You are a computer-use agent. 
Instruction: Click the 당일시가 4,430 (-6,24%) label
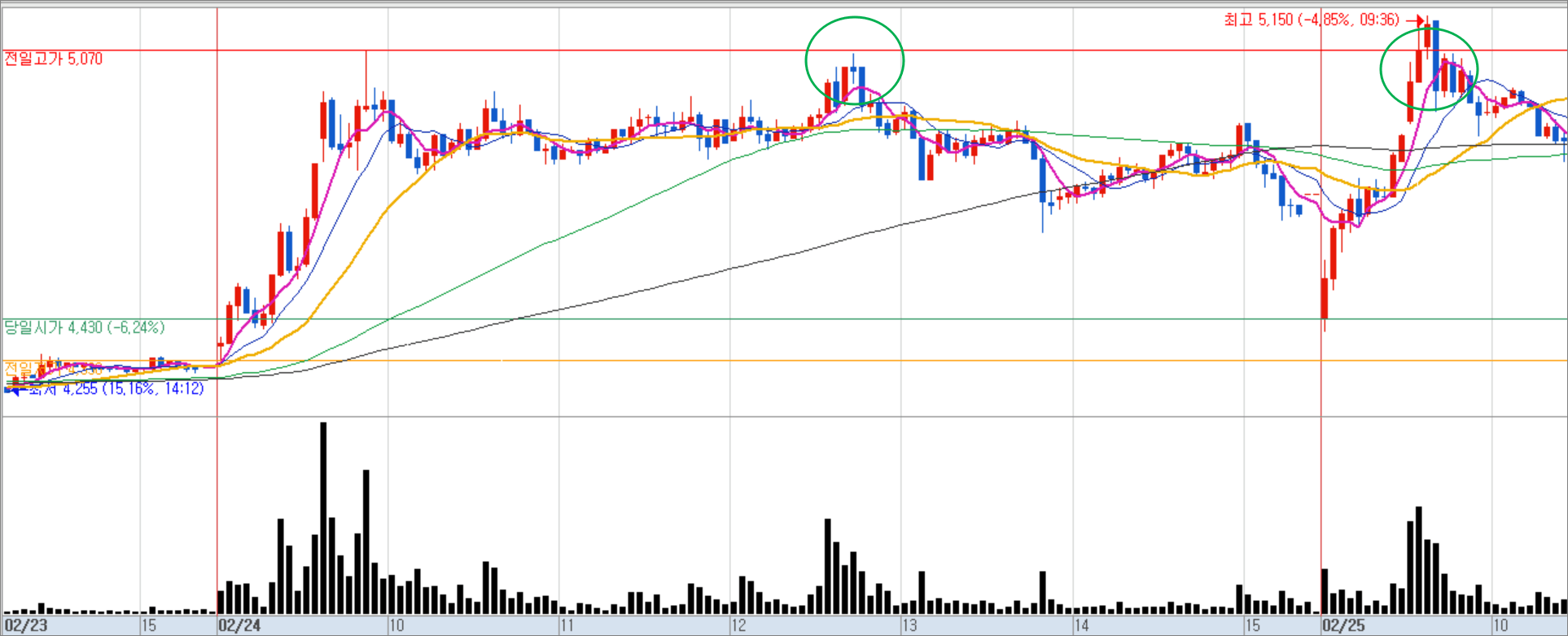(x=85, y=327)
